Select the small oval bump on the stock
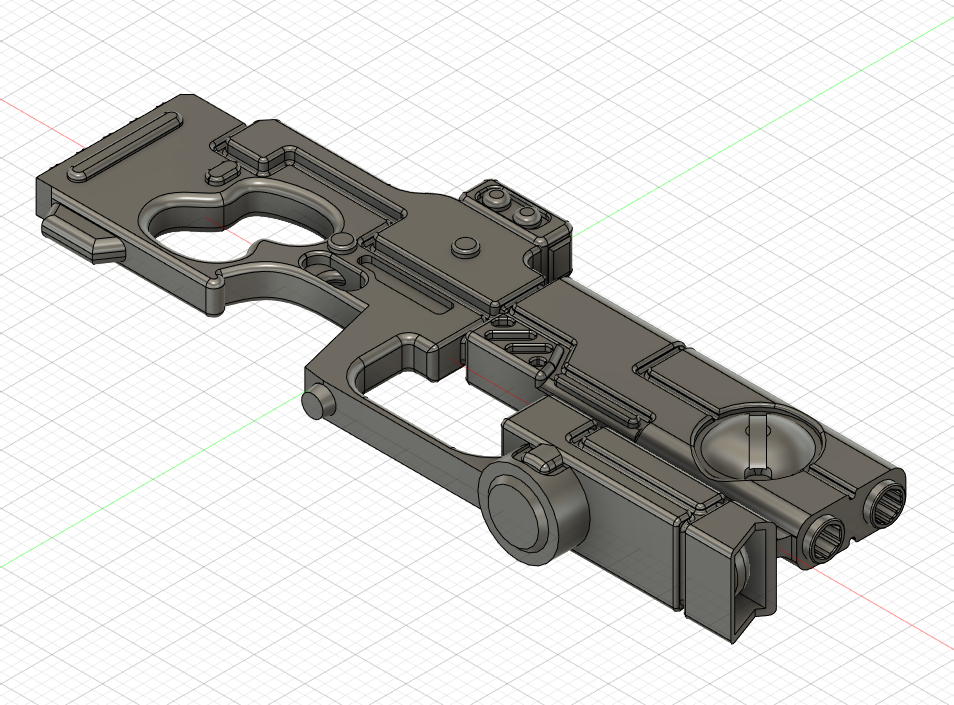The image size is (954, 705). tap(223, 172)
